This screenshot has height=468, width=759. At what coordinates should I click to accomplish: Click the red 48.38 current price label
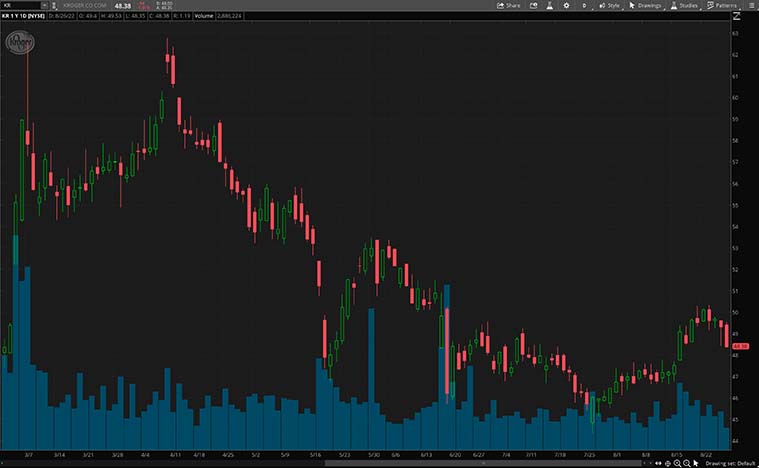(x=741, y=346)
